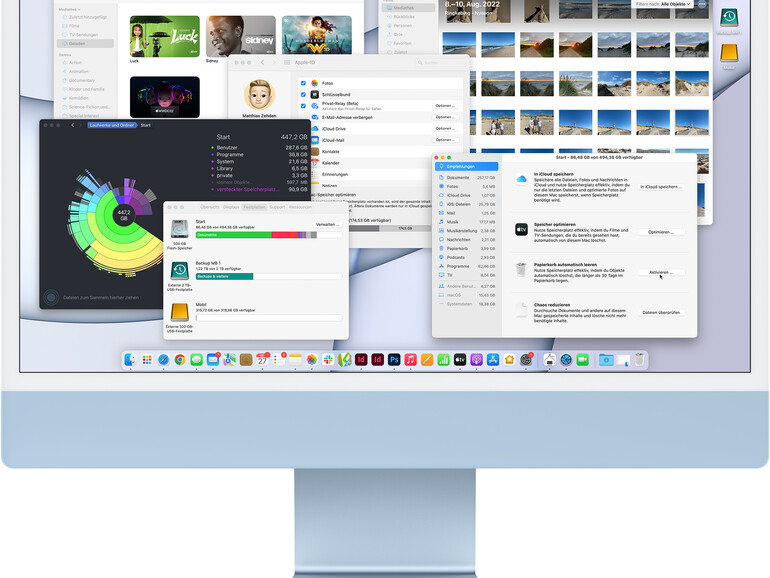Open Home app in the Dock
Viewport: 770px width, 578px height.
click(509, 360)
